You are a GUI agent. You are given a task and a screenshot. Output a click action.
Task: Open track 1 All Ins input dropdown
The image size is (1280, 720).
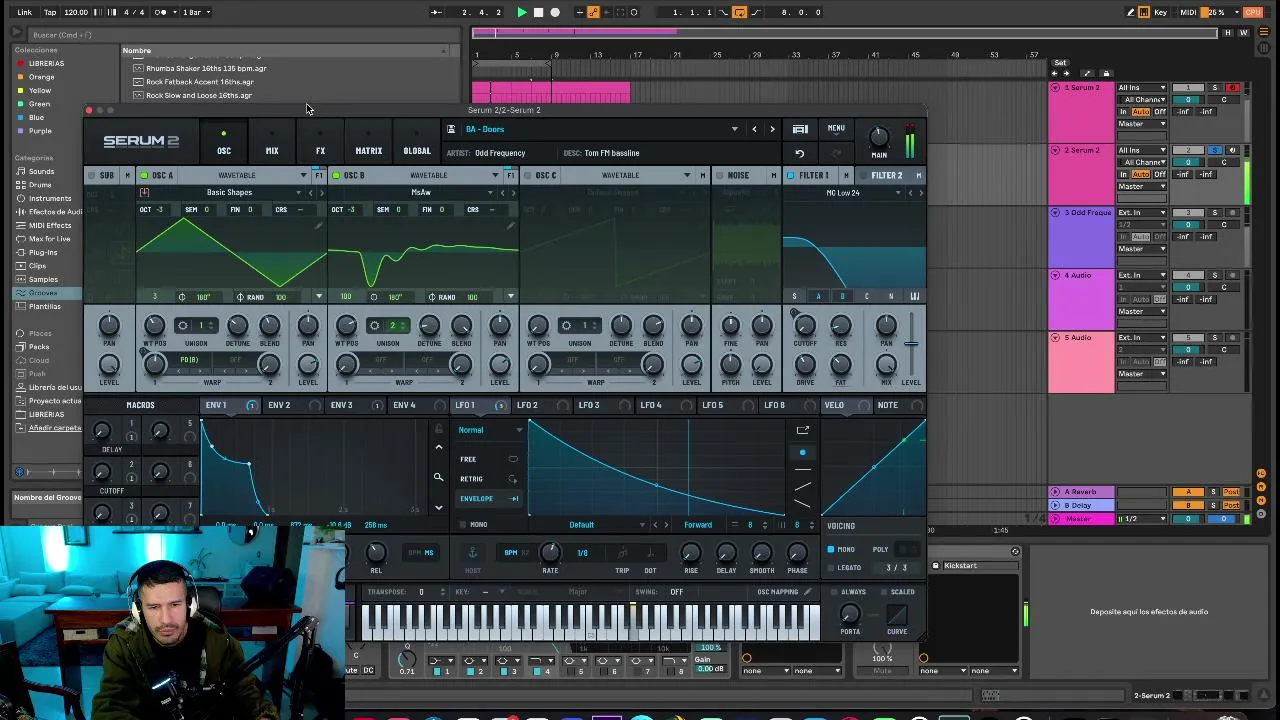[1142, 88]
